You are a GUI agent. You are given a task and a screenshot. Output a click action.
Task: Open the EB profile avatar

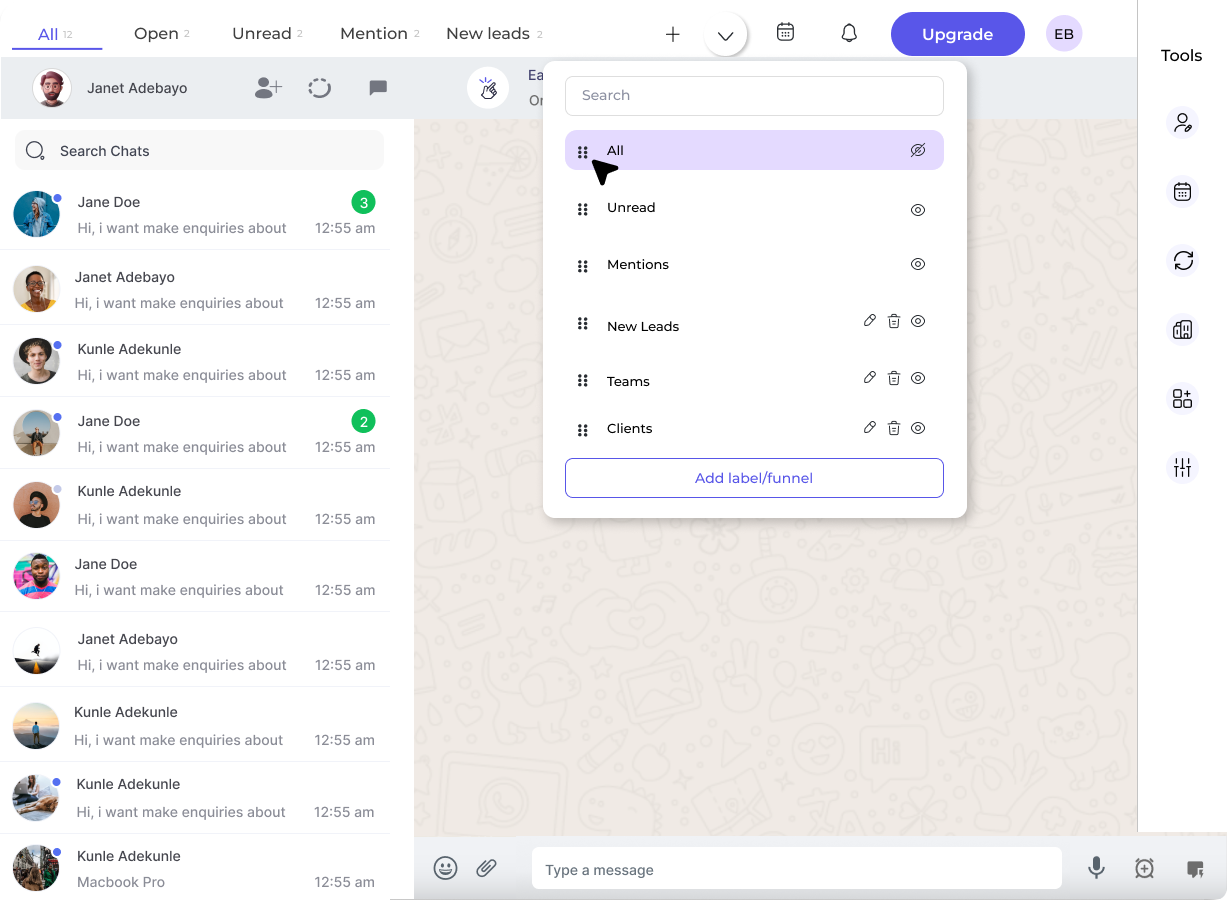(1064, 34)
